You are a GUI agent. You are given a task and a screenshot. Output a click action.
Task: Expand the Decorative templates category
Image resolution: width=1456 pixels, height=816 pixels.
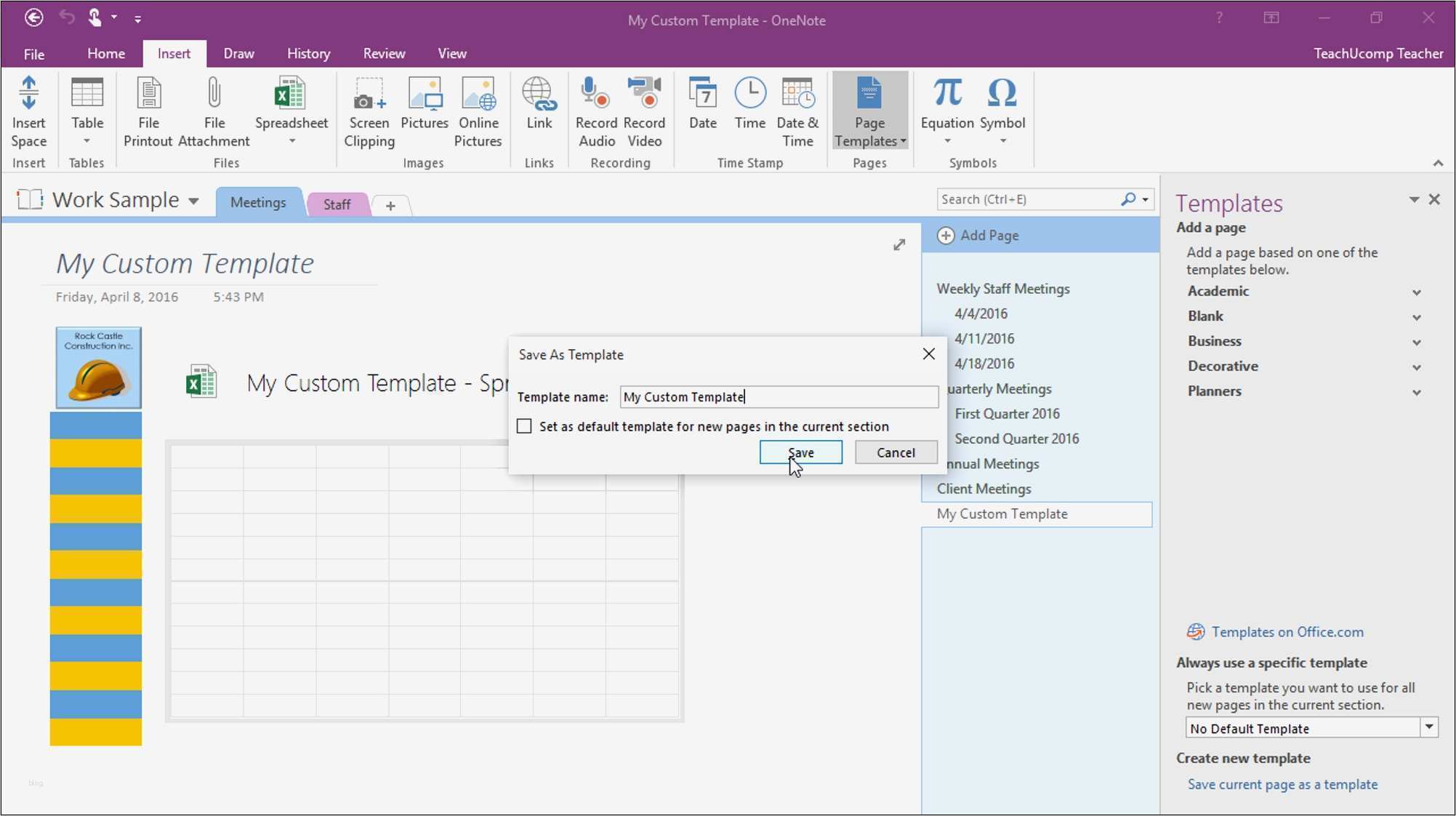pos(1417,367)
